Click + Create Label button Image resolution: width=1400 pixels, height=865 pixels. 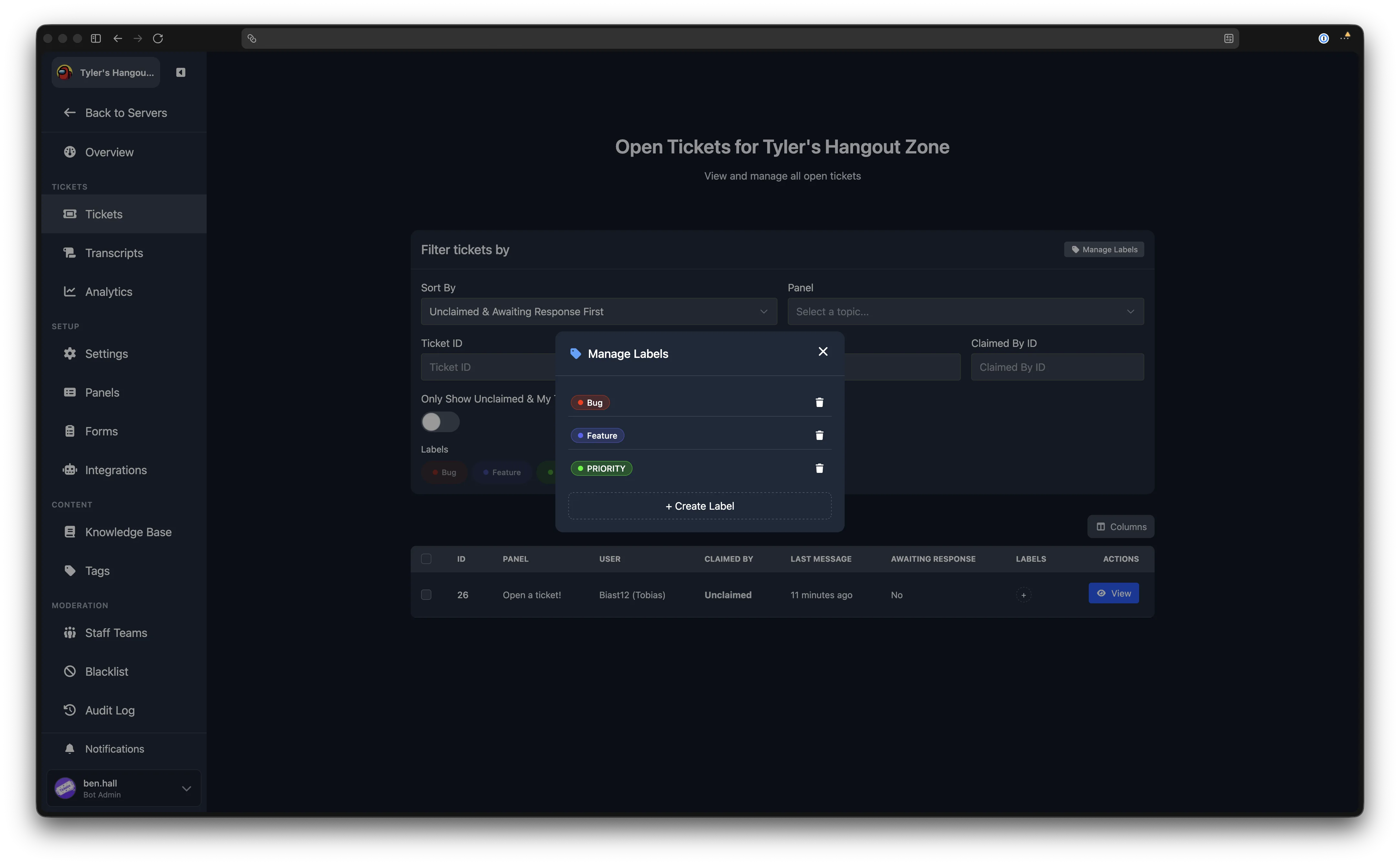click(x=699, y=506)
